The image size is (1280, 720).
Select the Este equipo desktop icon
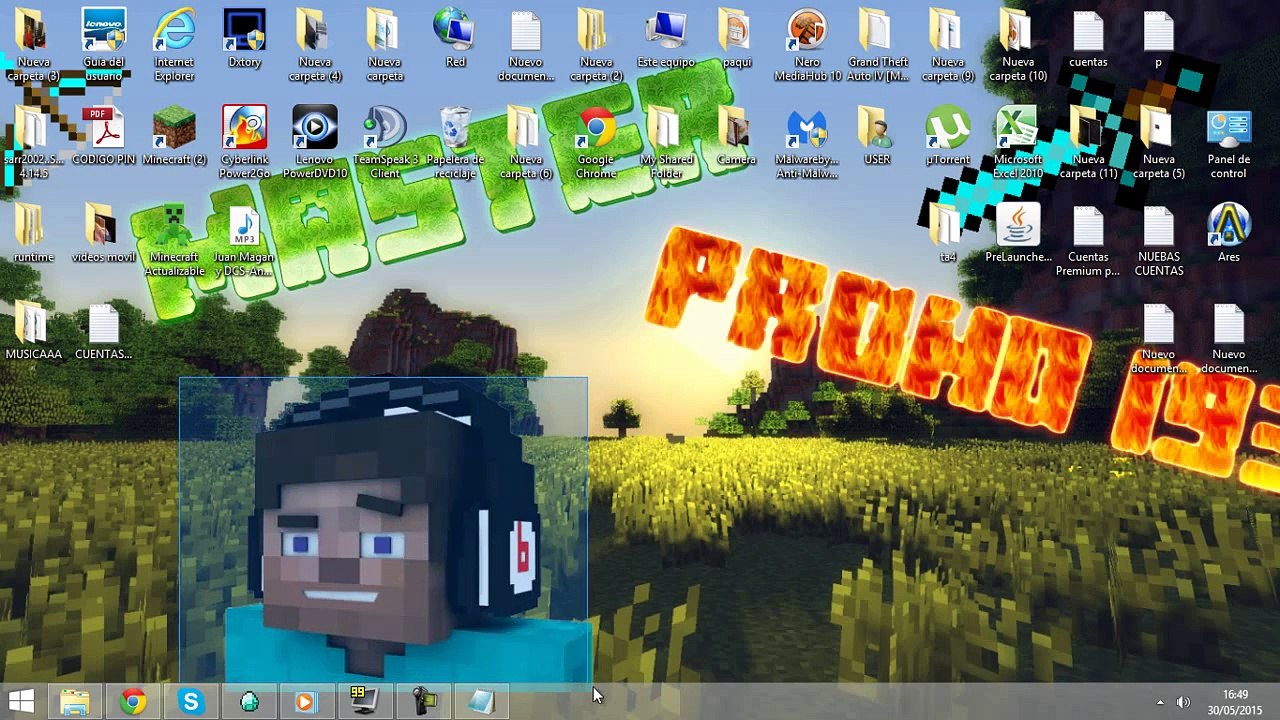666,40
